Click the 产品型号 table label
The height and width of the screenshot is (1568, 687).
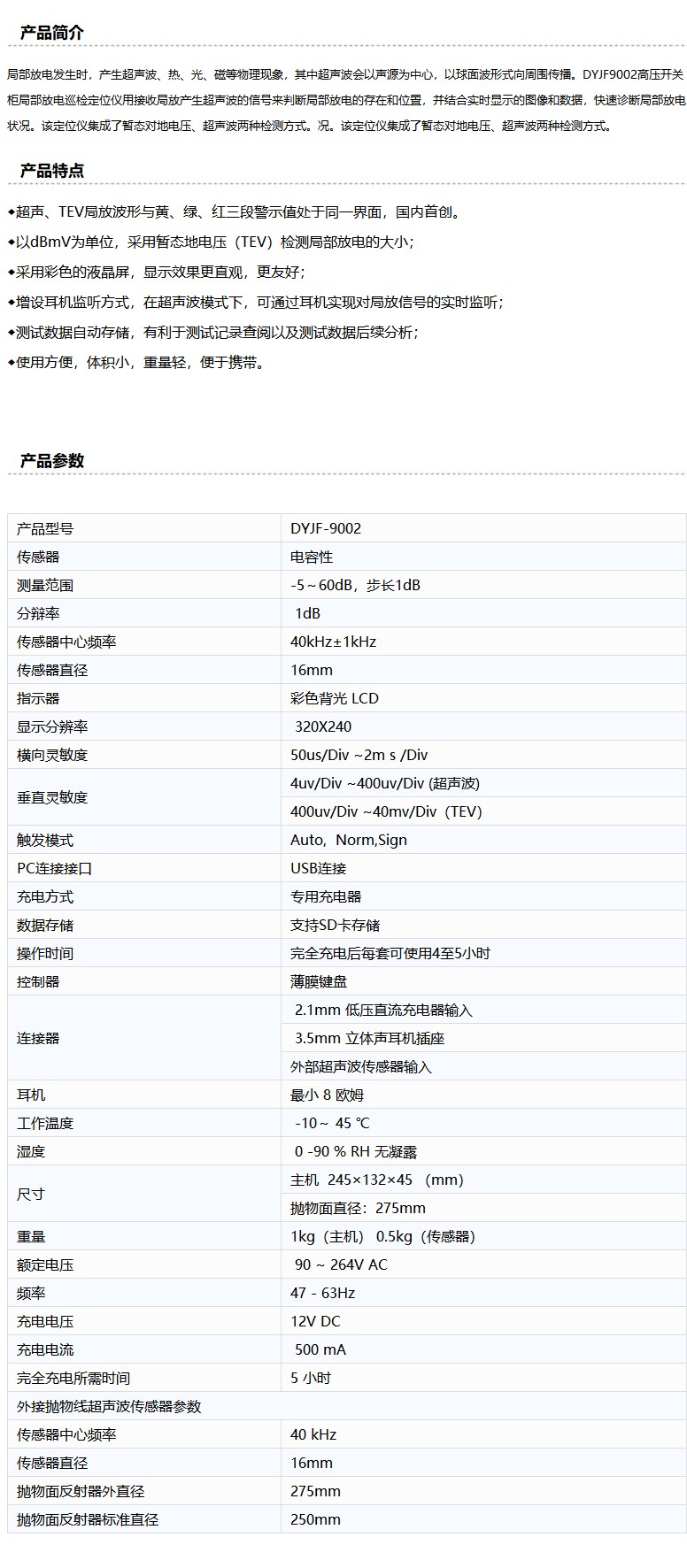point(45,528)
